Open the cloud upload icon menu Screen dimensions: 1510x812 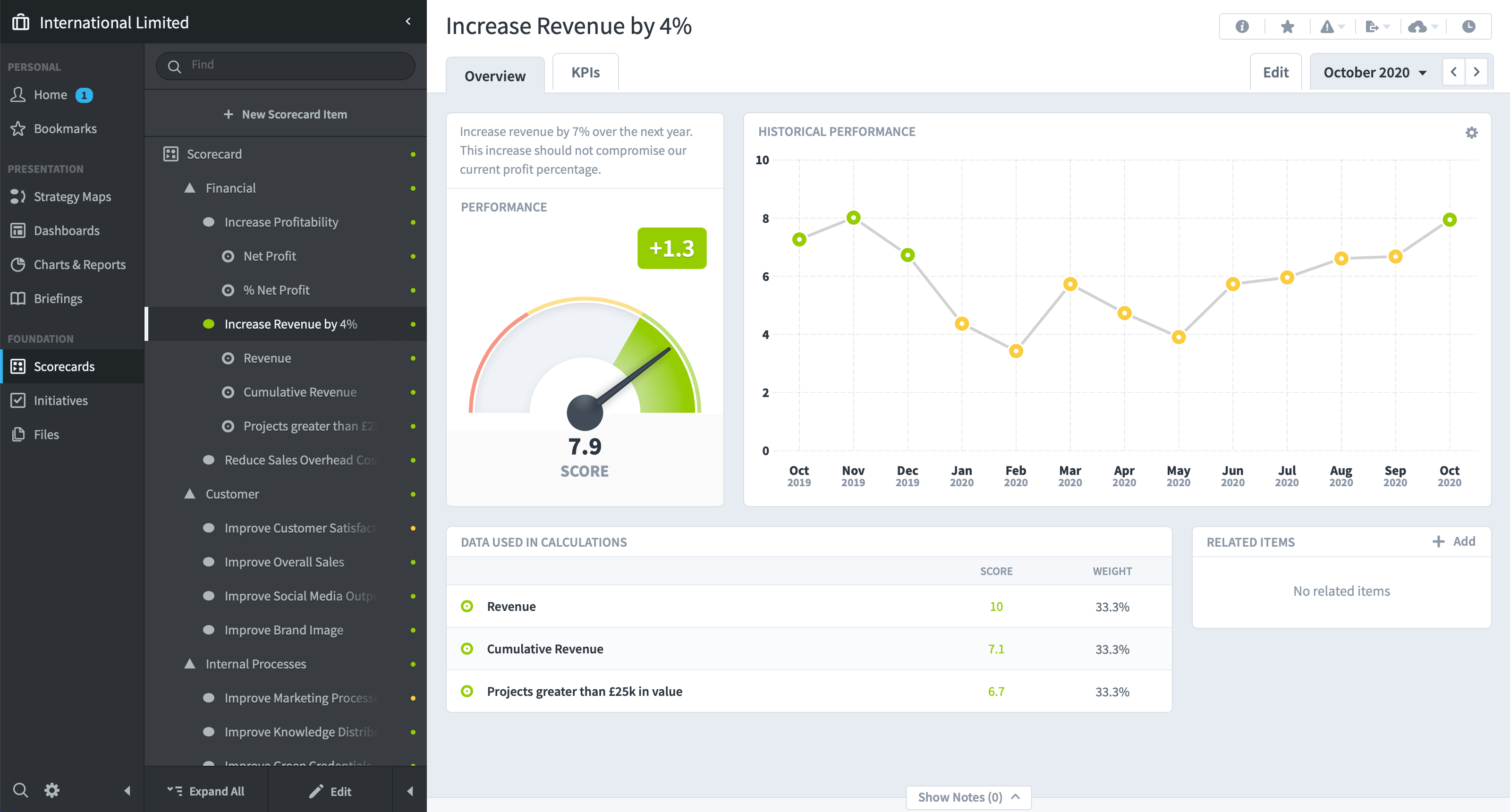1423,26
